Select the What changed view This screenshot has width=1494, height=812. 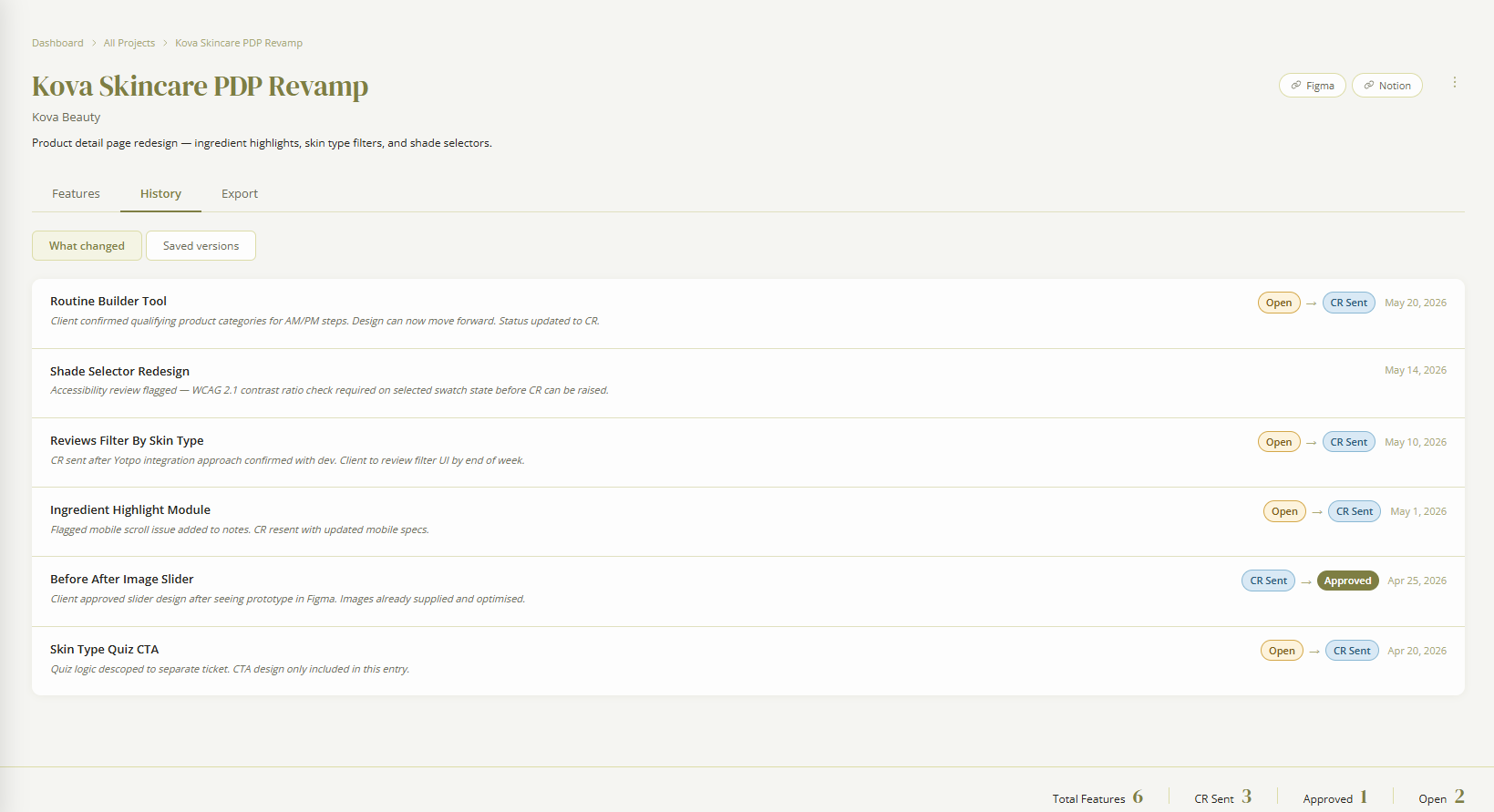(87, 246)
